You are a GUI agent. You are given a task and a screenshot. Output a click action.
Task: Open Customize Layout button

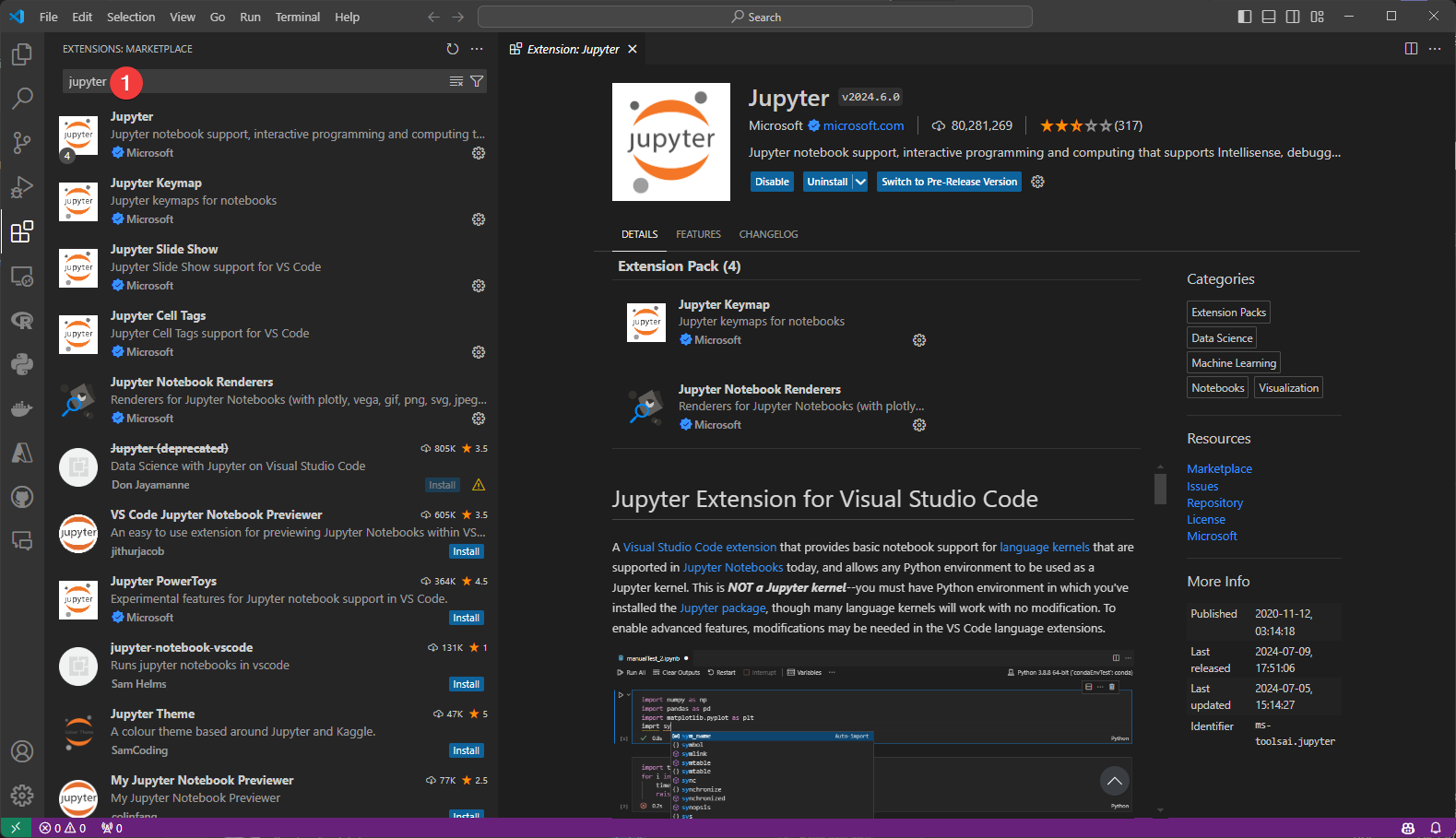click(1318, 17)
